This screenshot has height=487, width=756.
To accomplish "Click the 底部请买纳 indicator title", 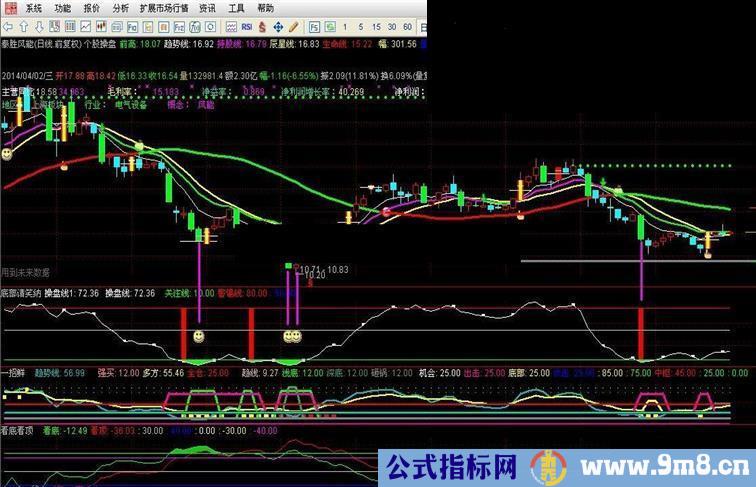I will [x=21, y=293].
